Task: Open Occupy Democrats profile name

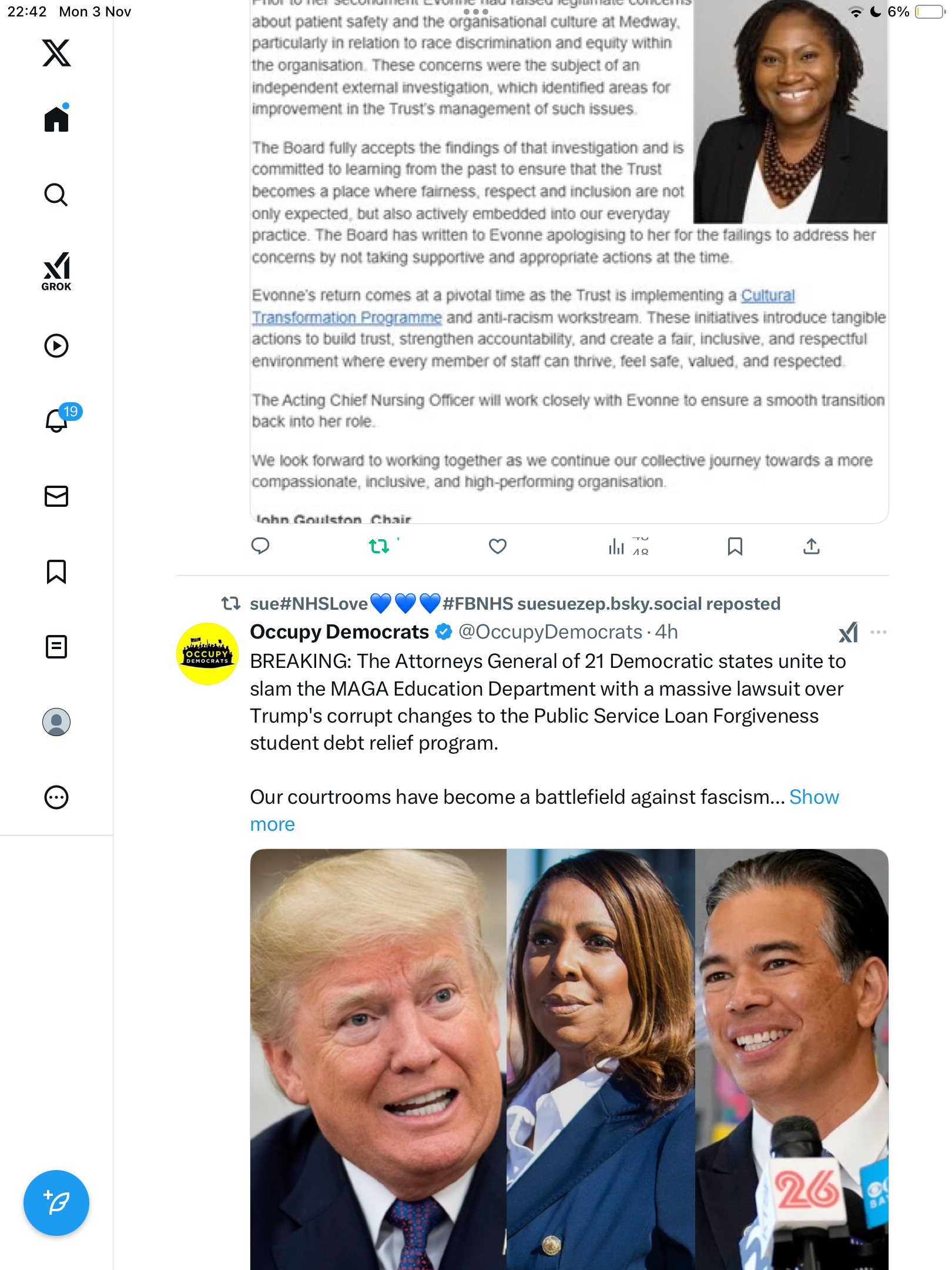Action: point(340,632)
